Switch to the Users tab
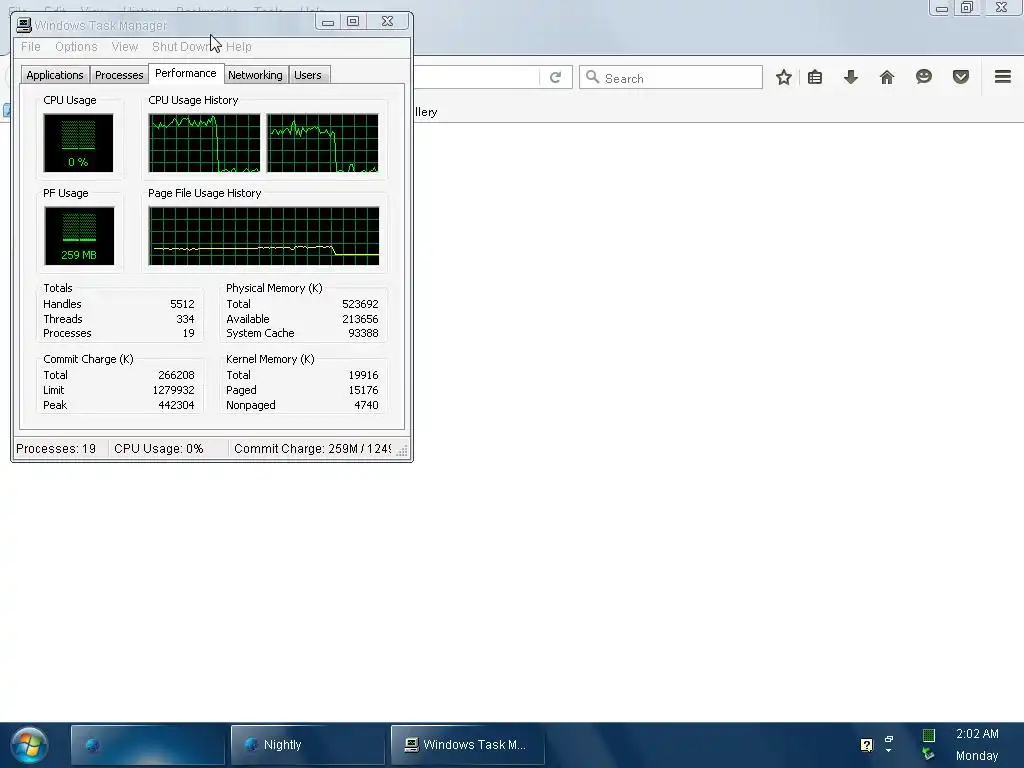The width and height of the screenshot is (1024, 768). click(x=308, y=75)
